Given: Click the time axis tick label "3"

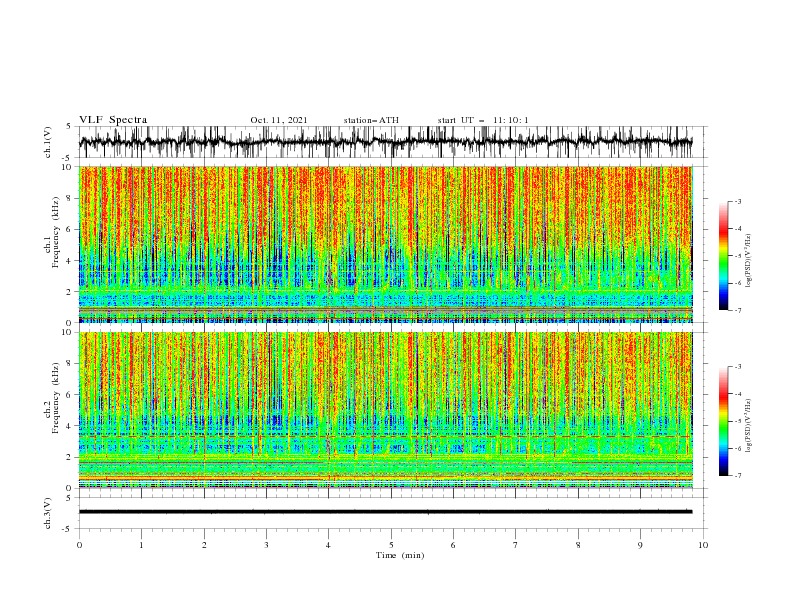Looking at the screenshot, I should pos(266,545).
